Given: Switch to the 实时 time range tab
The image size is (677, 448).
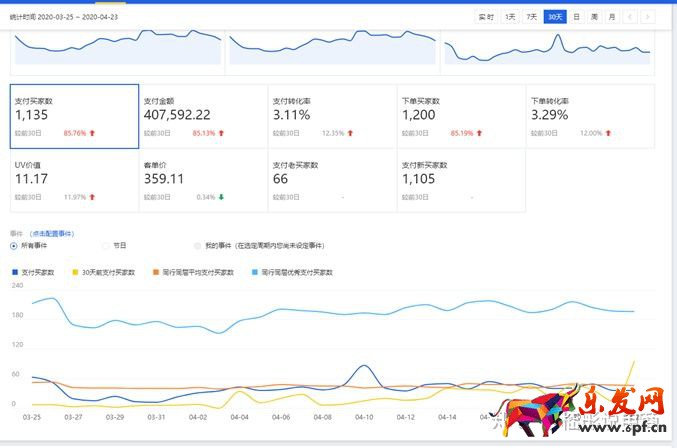Looking at the screenshot, I should click(x=485, y=16).
